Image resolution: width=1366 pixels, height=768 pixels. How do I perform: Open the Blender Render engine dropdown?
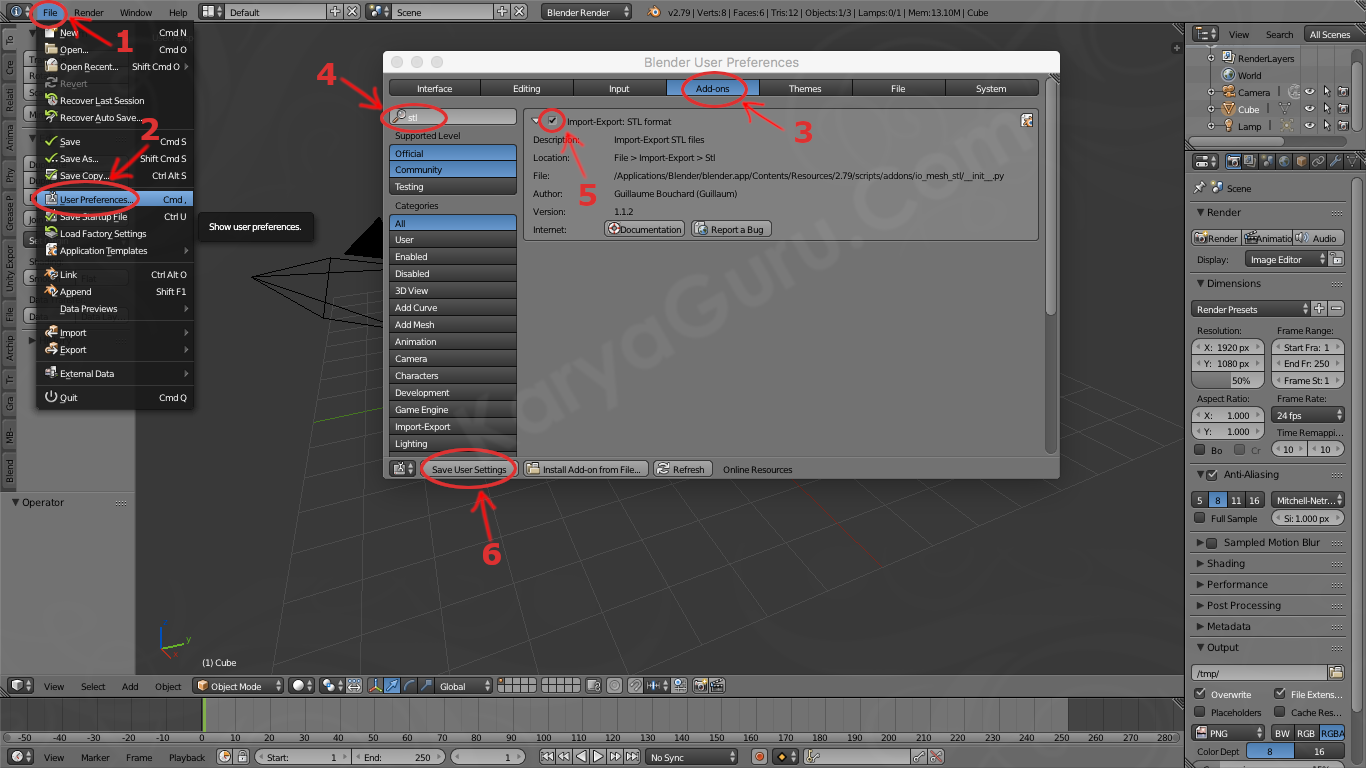pyautogui.click(x=587, y=12)
